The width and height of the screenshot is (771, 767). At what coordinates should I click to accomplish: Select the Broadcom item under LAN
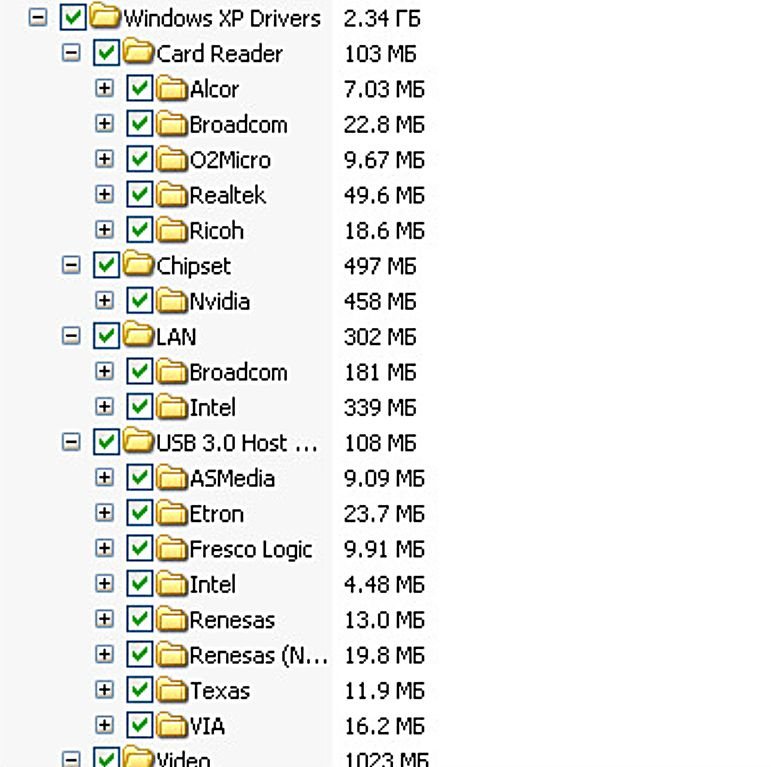coord(238,372)
